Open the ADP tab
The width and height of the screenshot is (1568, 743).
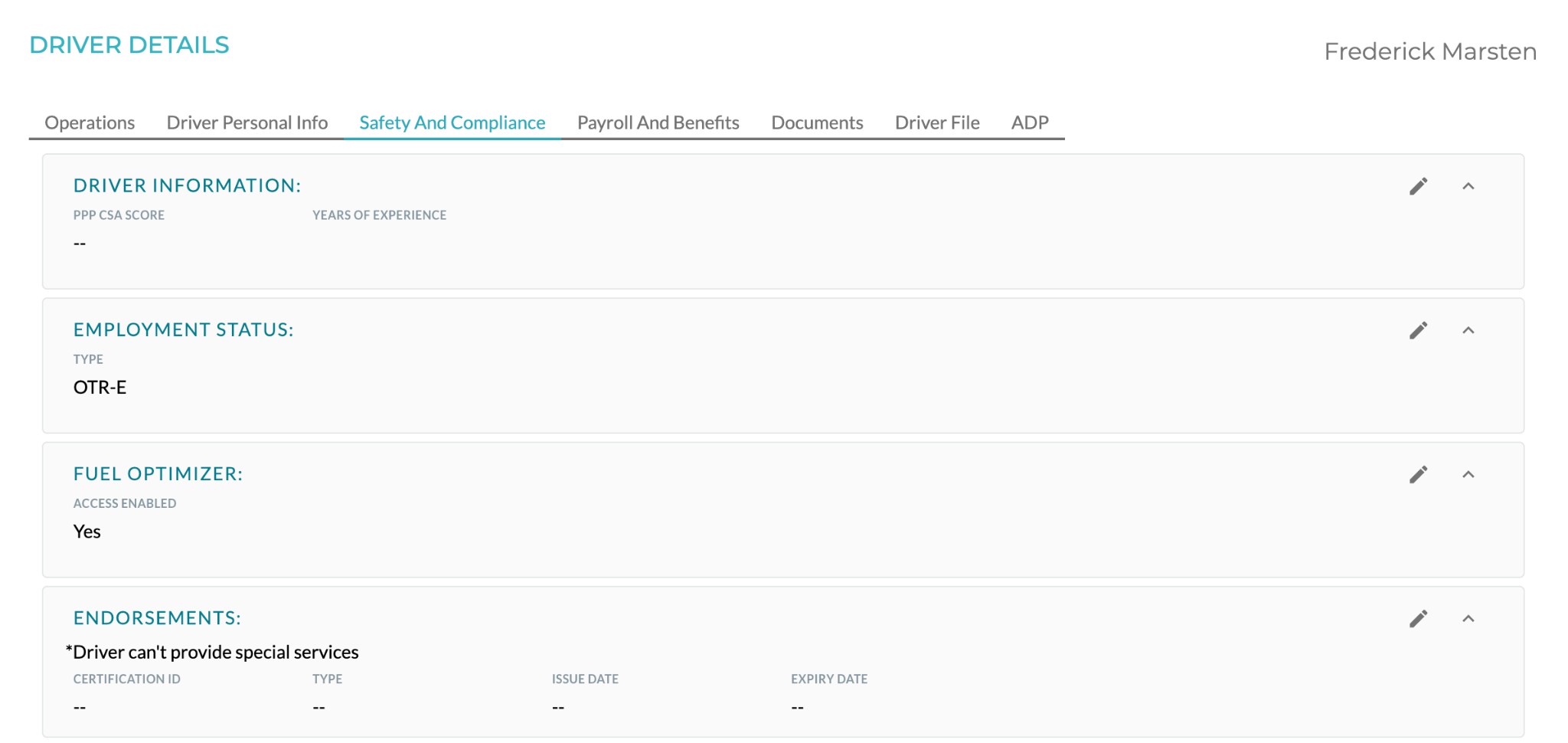[x=1030, y=123]
